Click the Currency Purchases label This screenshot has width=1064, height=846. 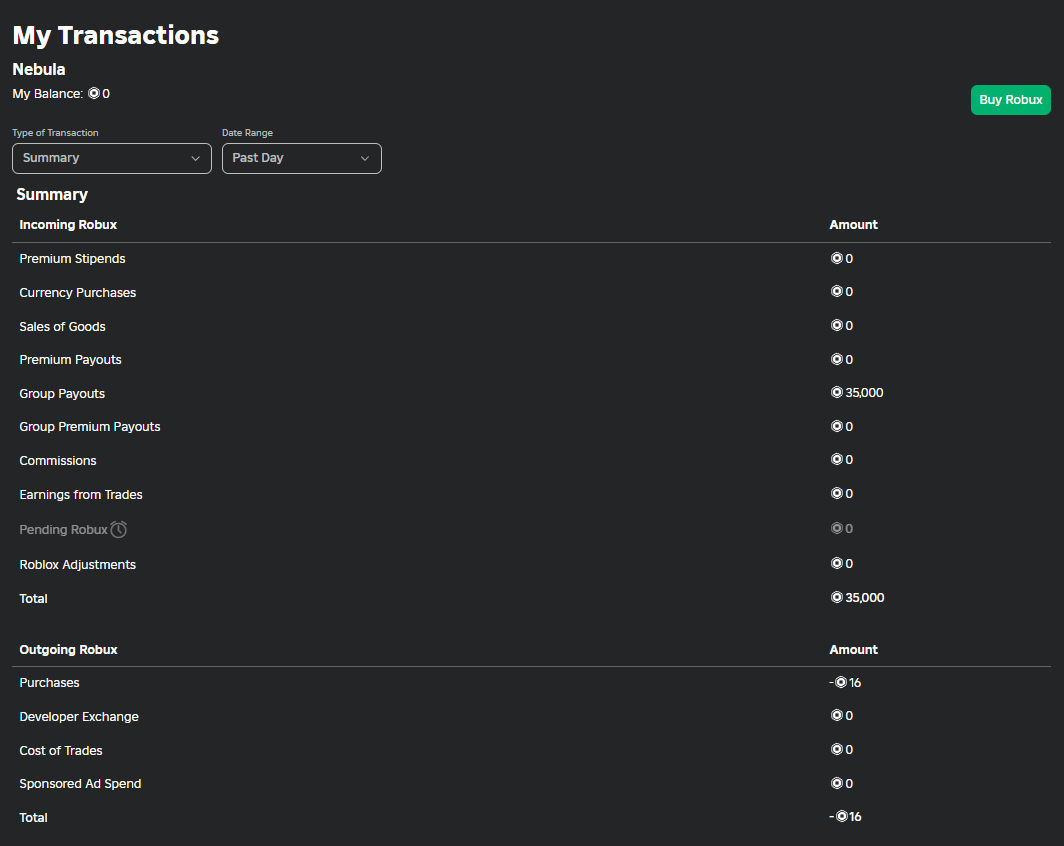coord(77,292)
